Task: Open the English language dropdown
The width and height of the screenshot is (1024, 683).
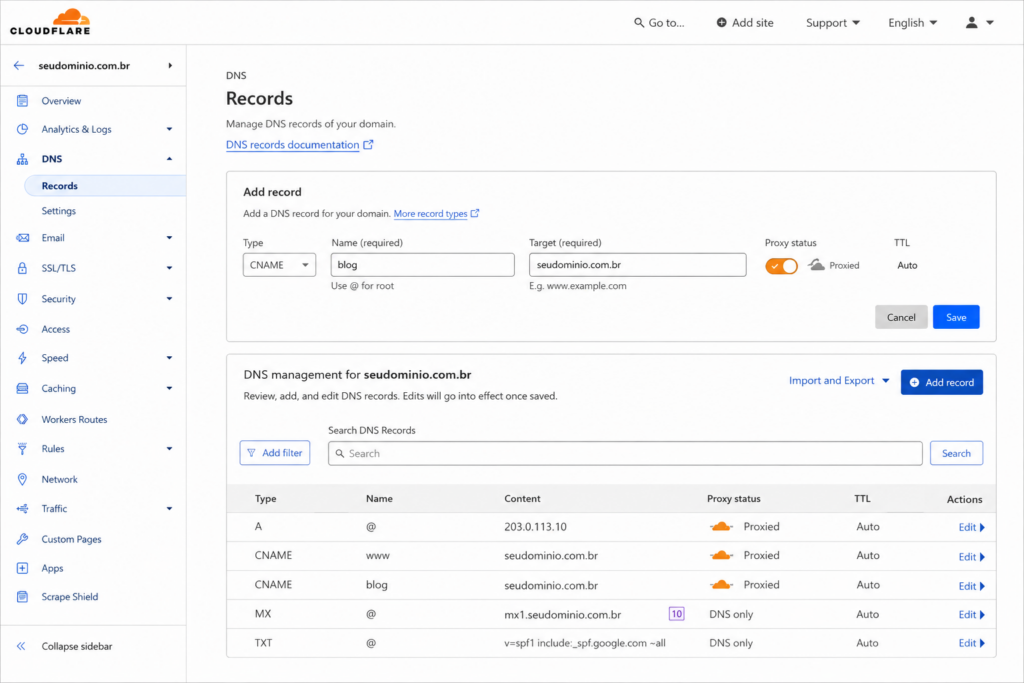Action: (912, 23)
